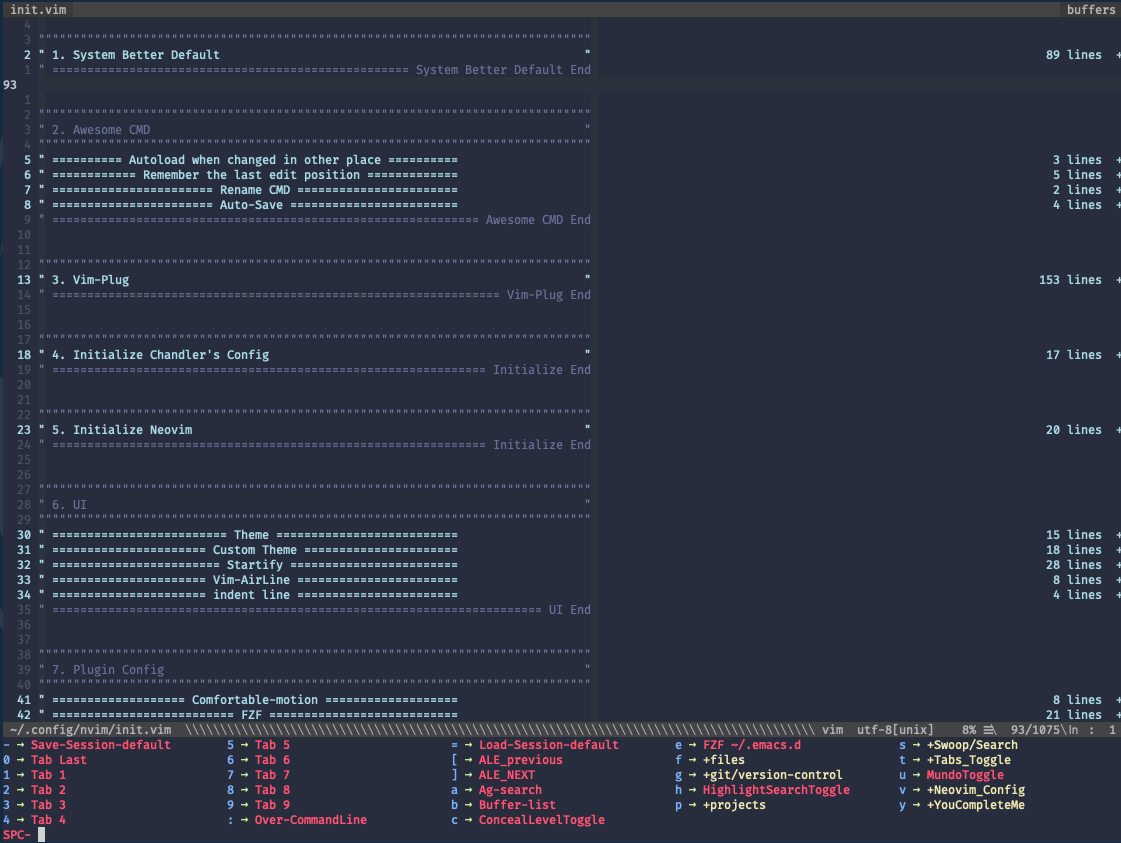Select the 'Tab Last' menu entry
1121x843 pixels.
[59, 760]
